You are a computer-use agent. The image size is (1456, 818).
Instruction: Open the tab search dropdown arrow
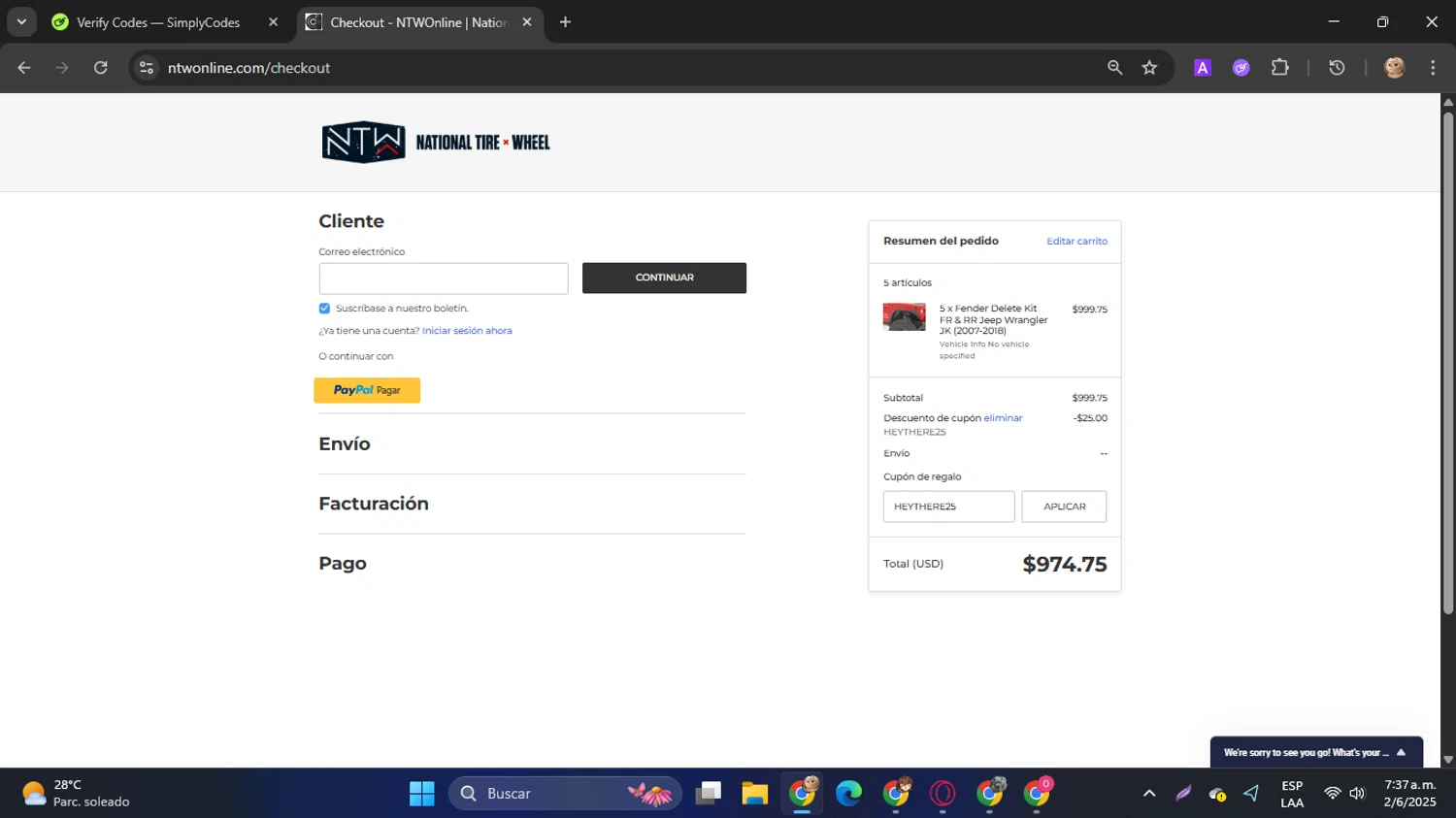21,21
